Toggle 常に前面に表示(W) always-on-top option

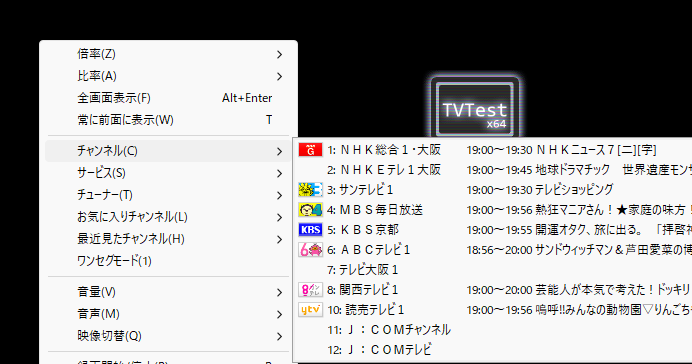pyautogui.click(x=168, y=120)
